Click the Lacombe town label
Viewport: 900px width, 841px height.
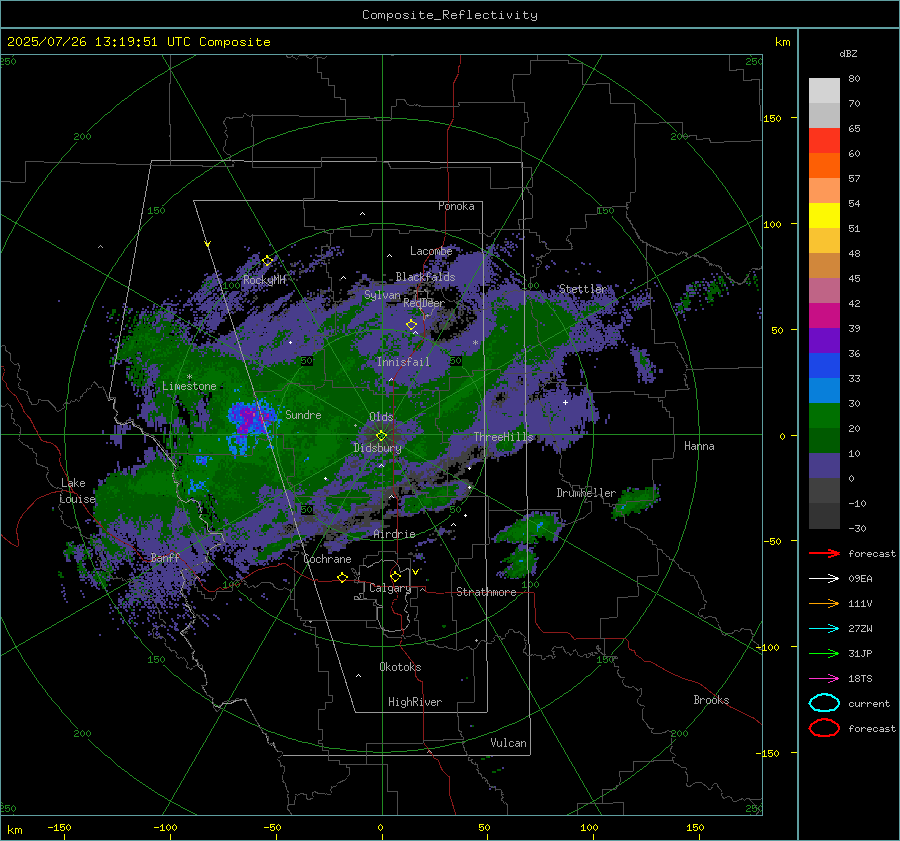click(431, 251)
